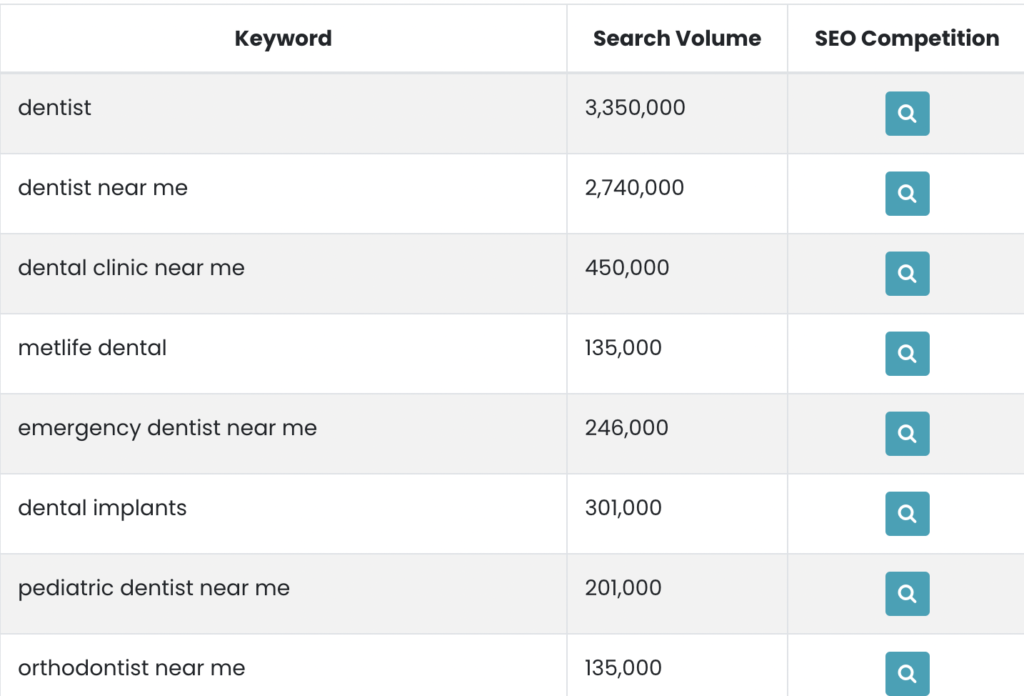The image size is (1024, 696).
Task: Sort by the Search Volume header
Action: [x=677, y=39]
